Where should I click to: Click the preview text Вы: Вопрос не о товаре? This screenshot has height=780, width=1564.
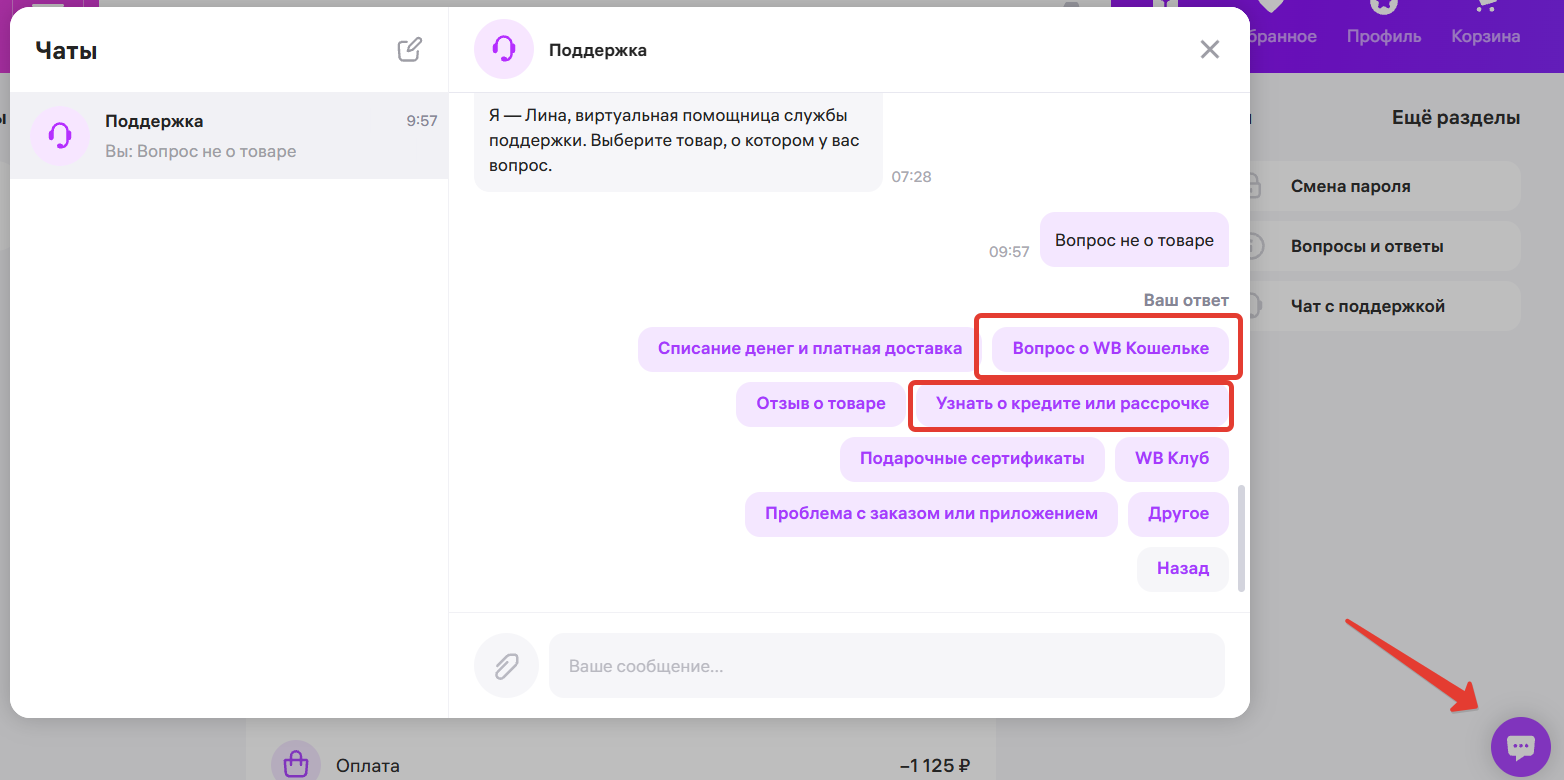(200, 152)
